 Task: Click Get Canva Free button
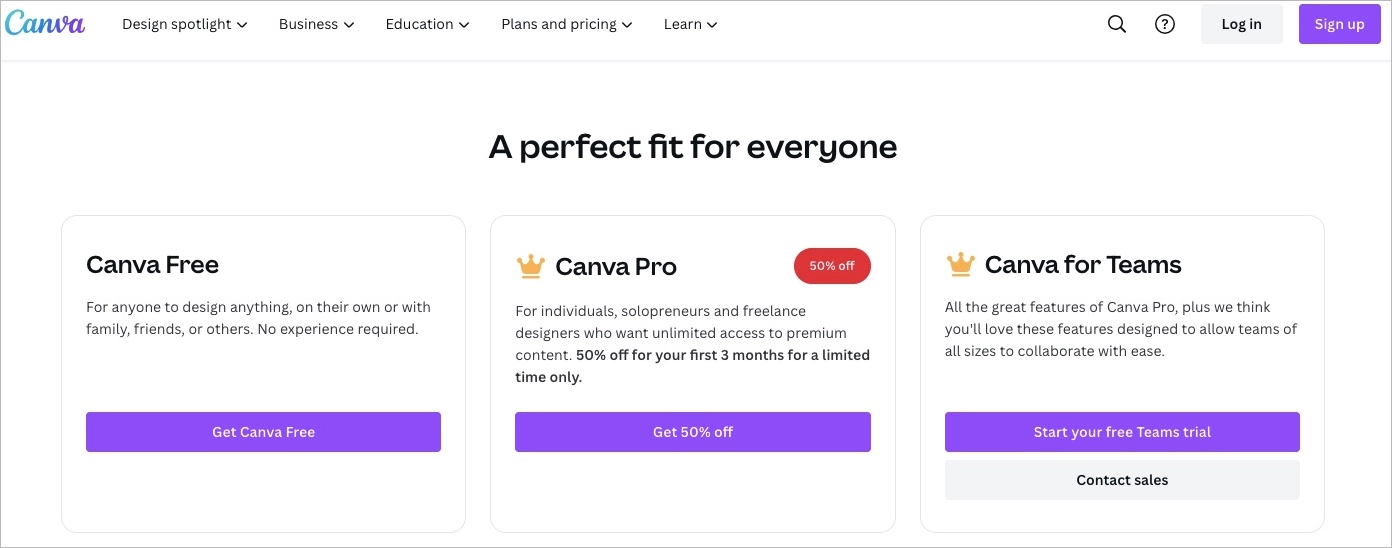(x=263, y=432)
